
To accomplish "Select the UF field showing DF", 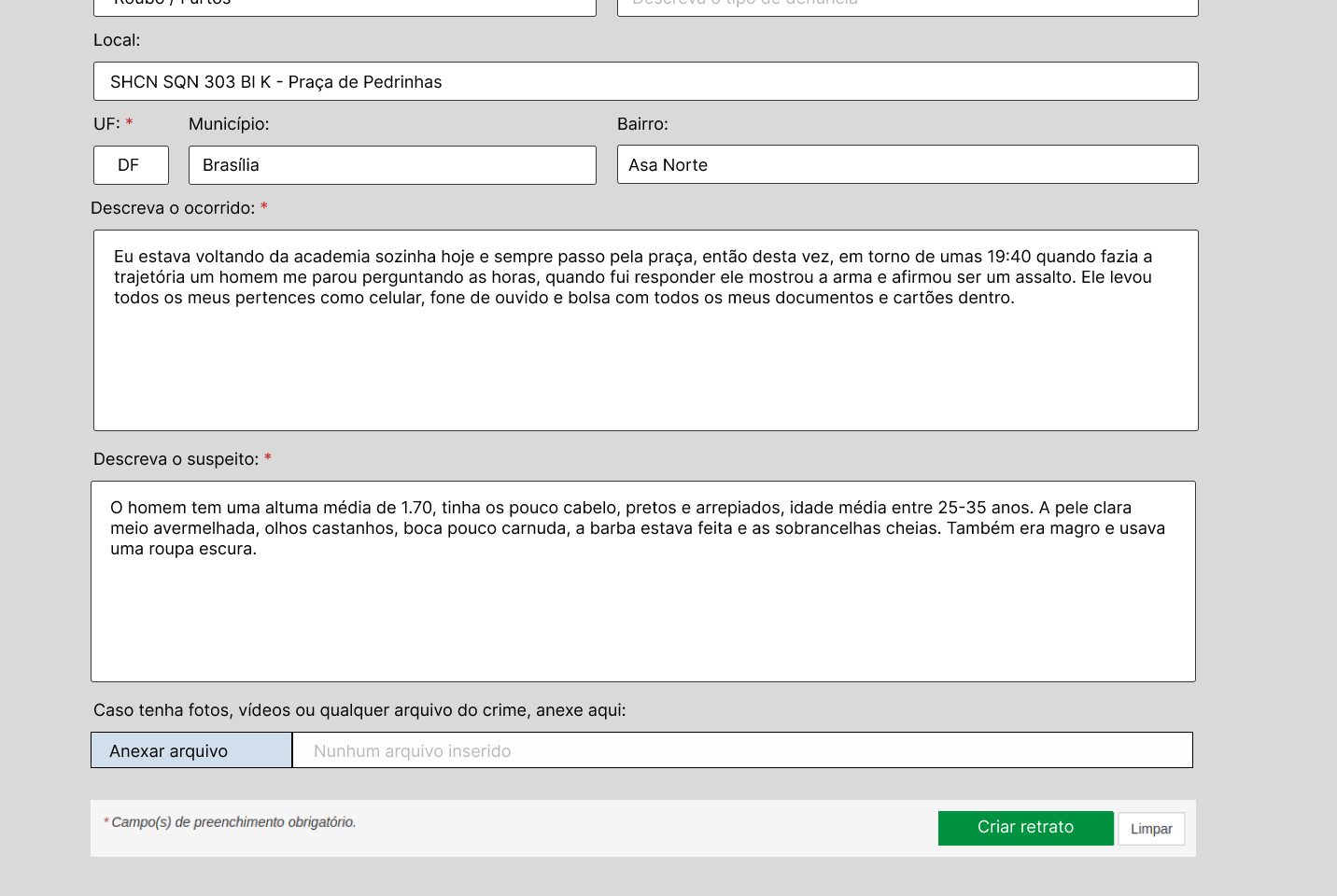I will [131, 165].
